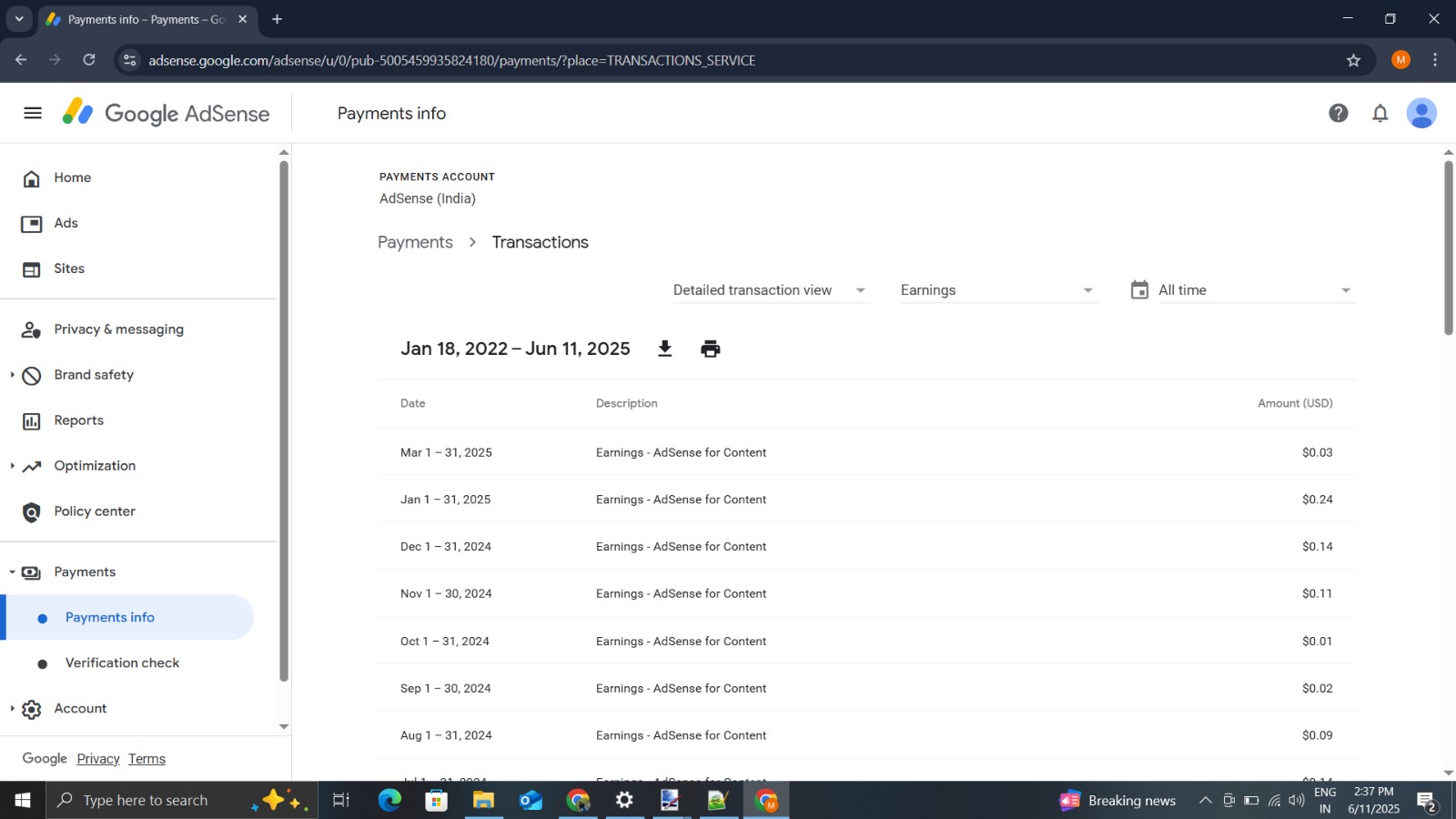This screenshot has width=1456, height=819.
Task: Click the Payments sidebar icon
Action: pos(32,572)
